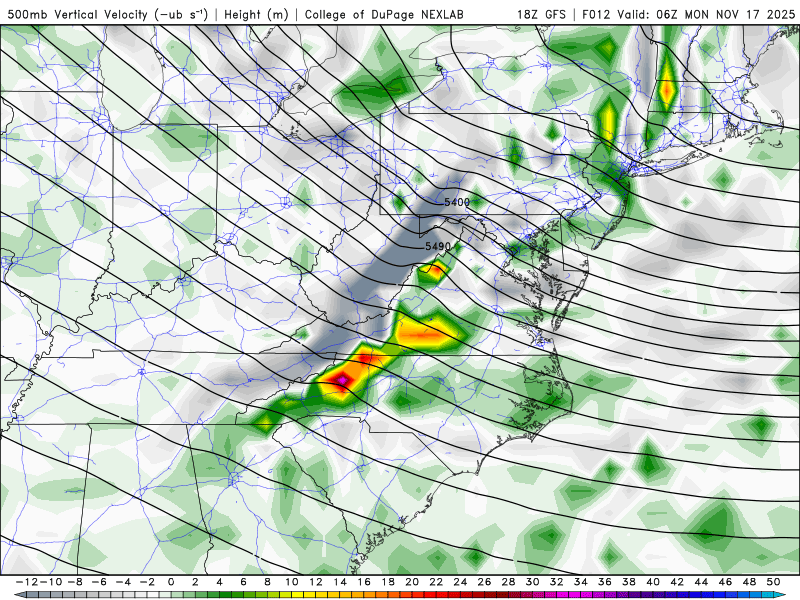Image resolution: width=800 pixels, height=600 pixels.
Task: Select the "10" legend tick label
Action: pos(291,582)
